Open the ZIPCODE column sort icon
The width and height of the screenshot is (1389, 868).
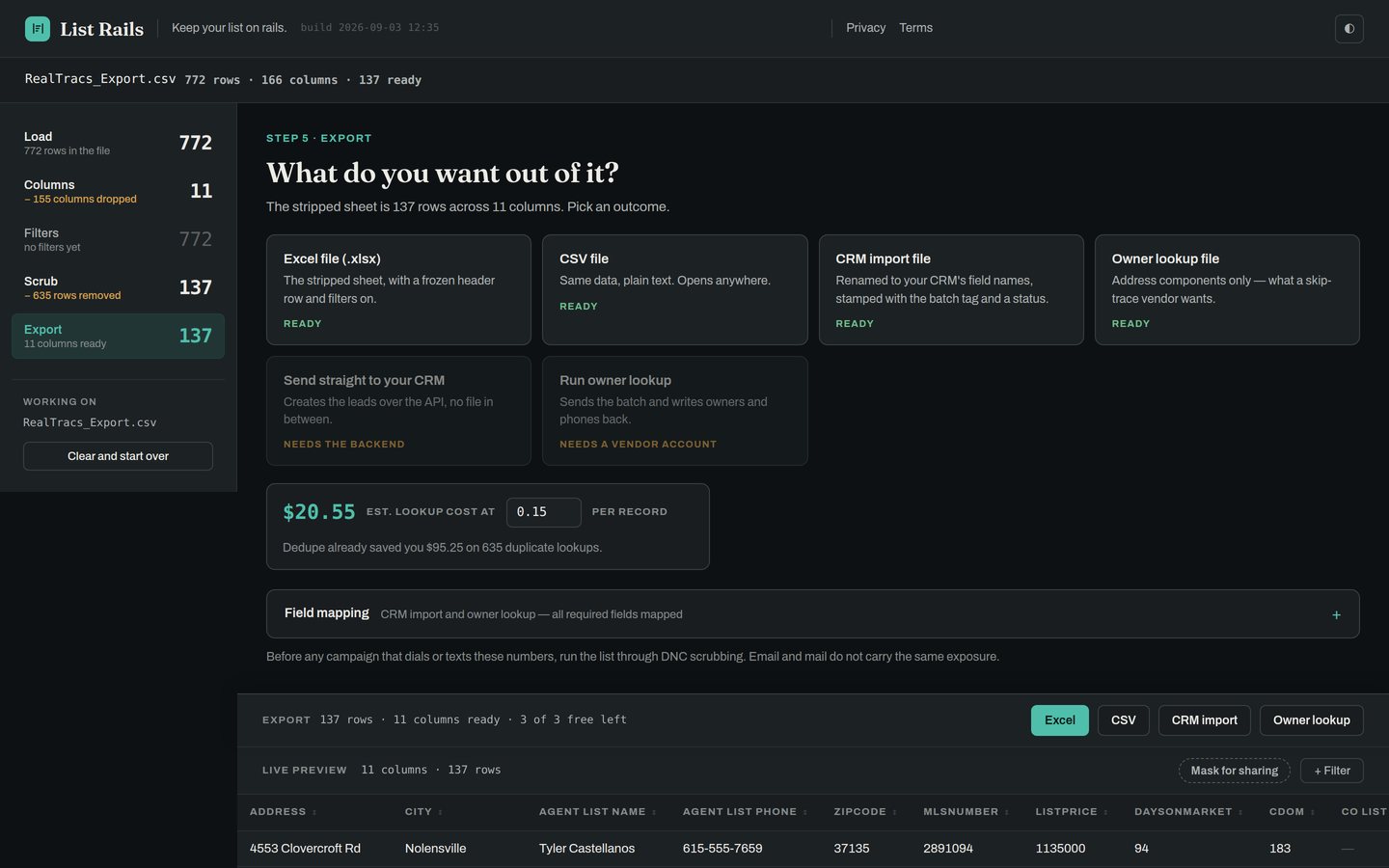tap(893, 812)
